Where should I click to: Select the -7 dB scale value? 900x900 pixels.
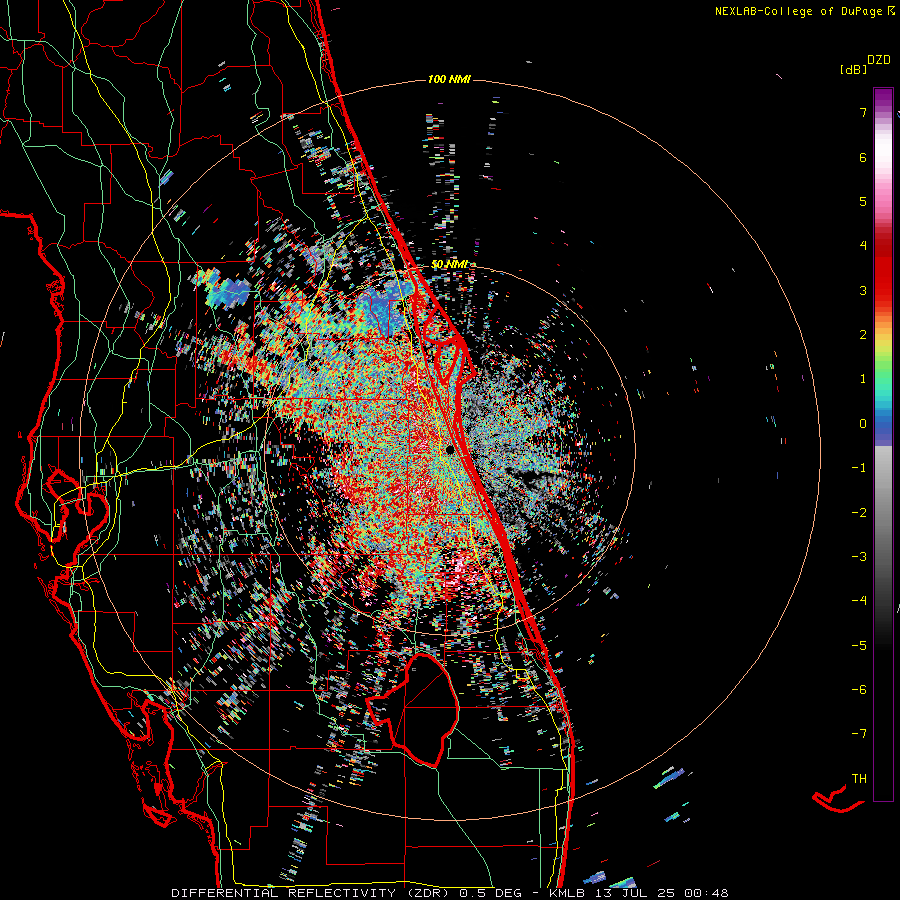click(x=859, y=734)
